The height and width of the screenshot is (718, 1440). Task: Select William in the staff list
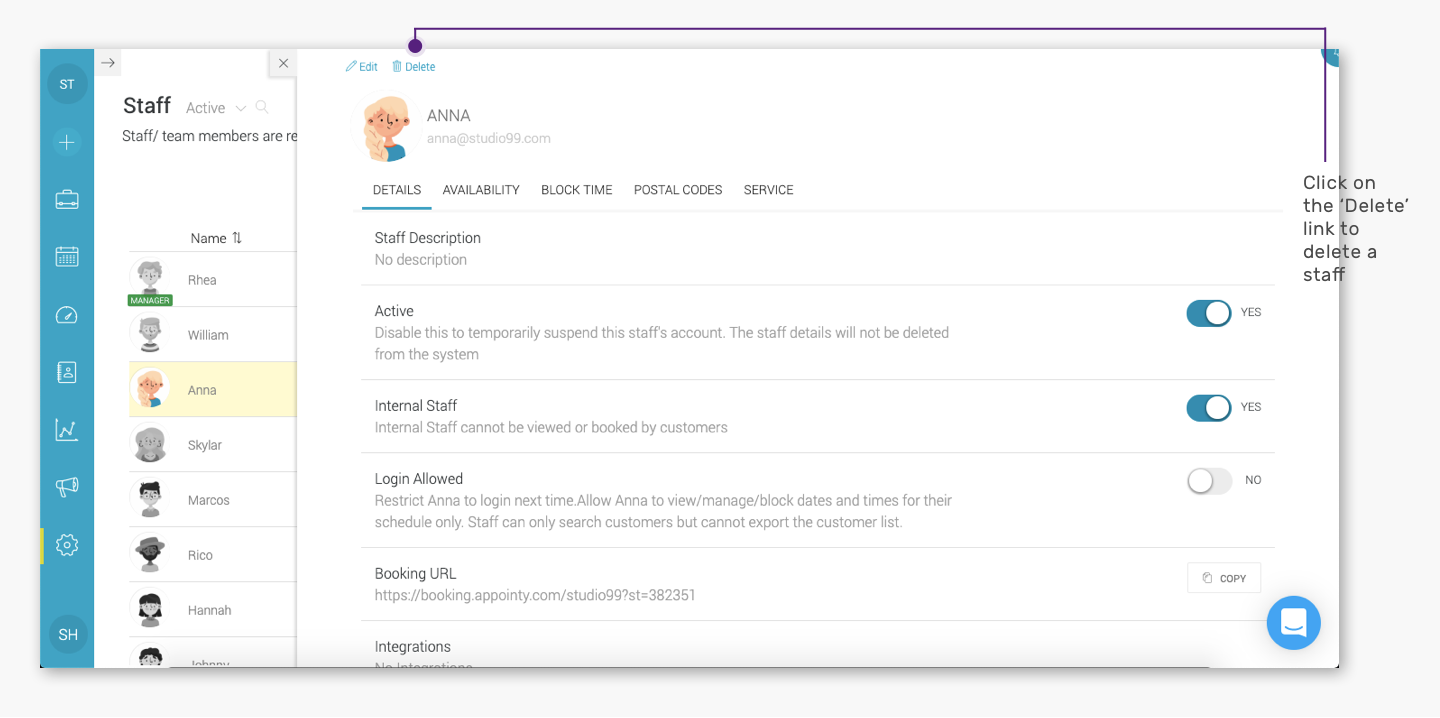[213, 335]
